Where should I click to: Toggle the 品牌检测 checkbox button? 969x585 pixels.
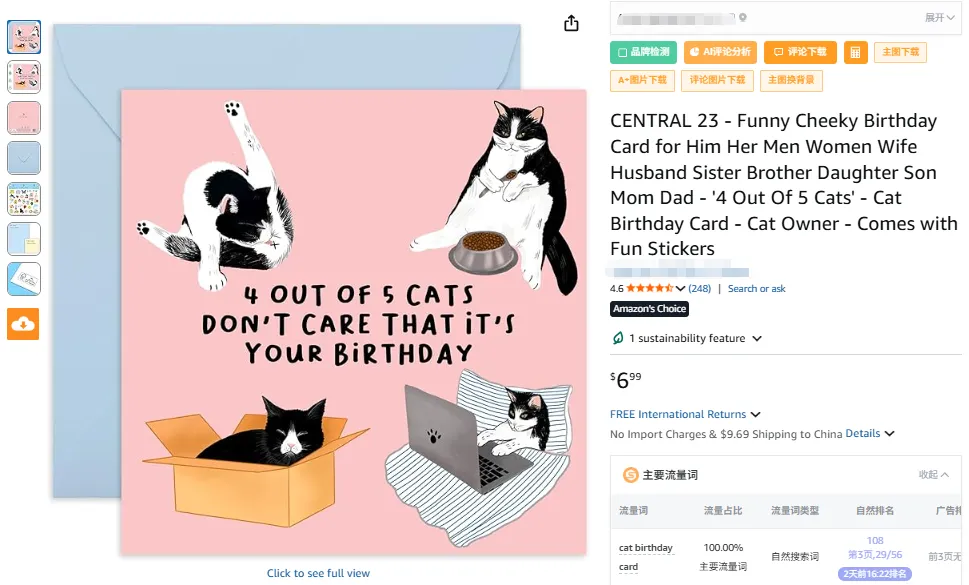(643, 52)
